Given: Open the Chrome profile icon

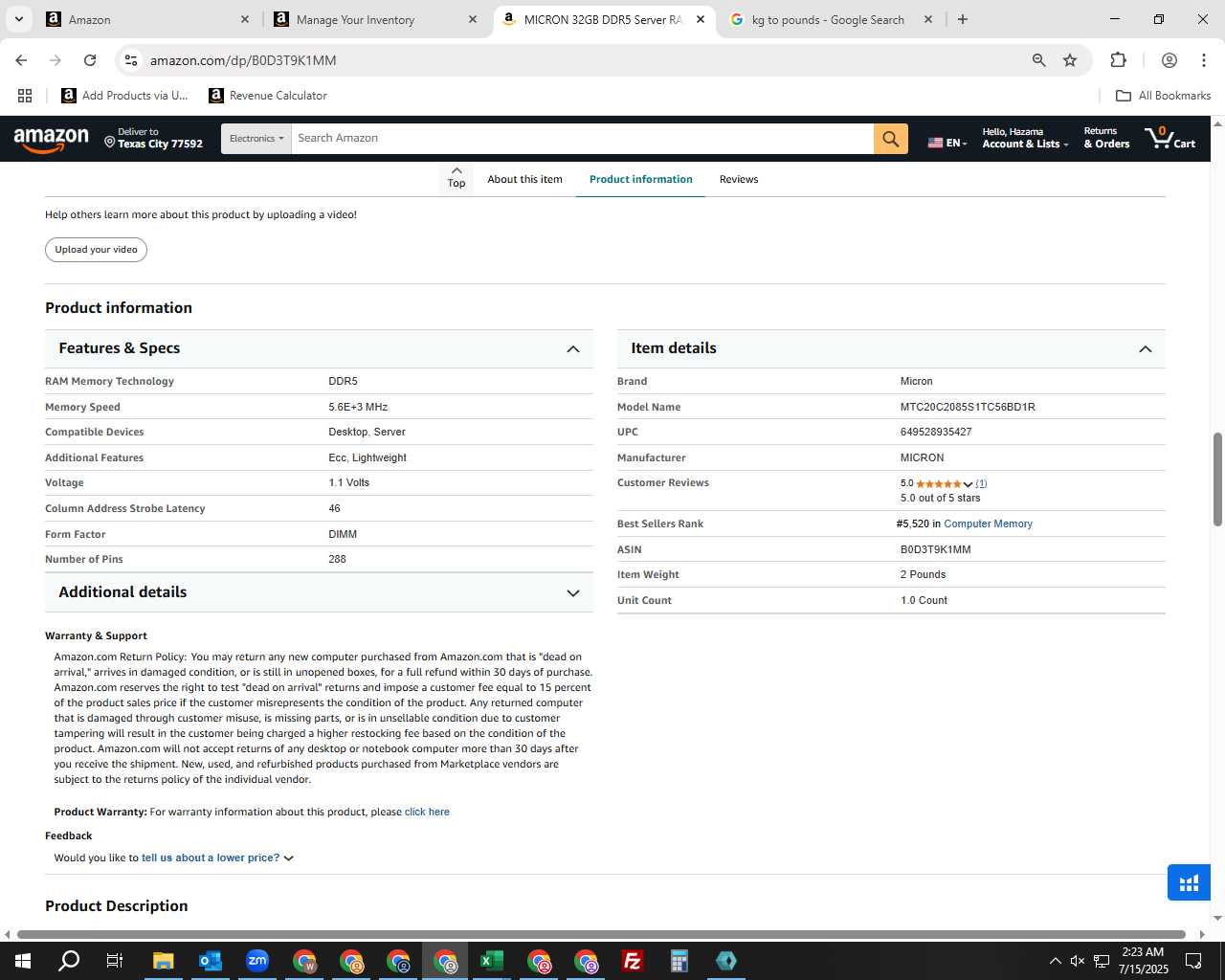Looking at the screenshot, I should point(1169,60).
